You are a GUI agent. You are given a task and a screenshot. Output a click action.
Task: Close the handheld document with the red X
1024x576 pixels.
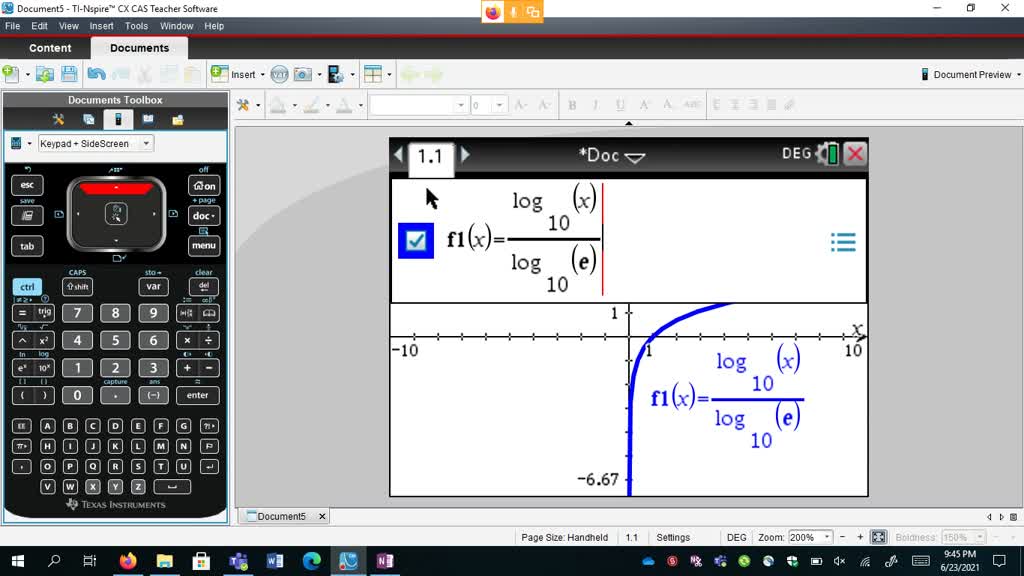pyautogui.click(x=855, y=154)
